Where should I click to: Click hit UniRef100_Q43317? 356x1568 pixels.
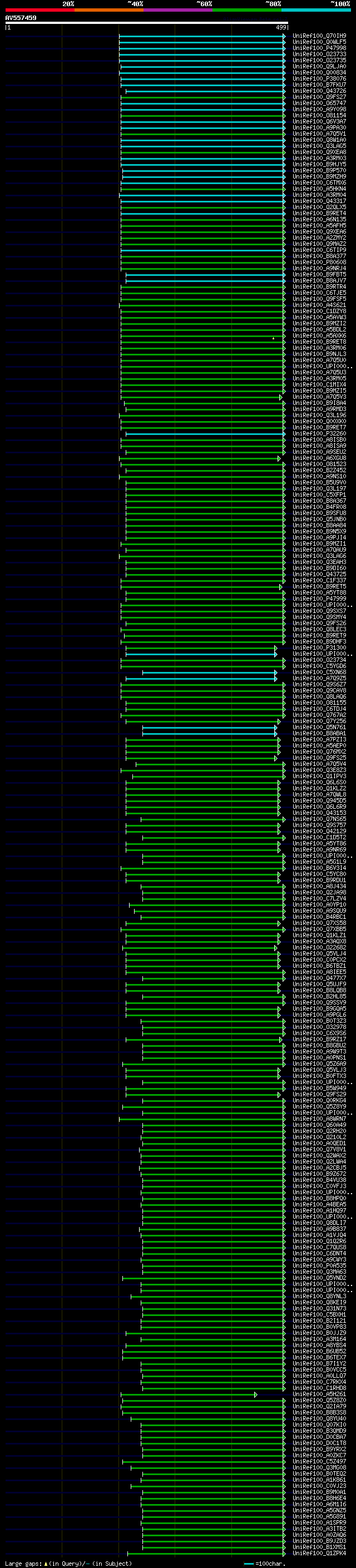319,201
